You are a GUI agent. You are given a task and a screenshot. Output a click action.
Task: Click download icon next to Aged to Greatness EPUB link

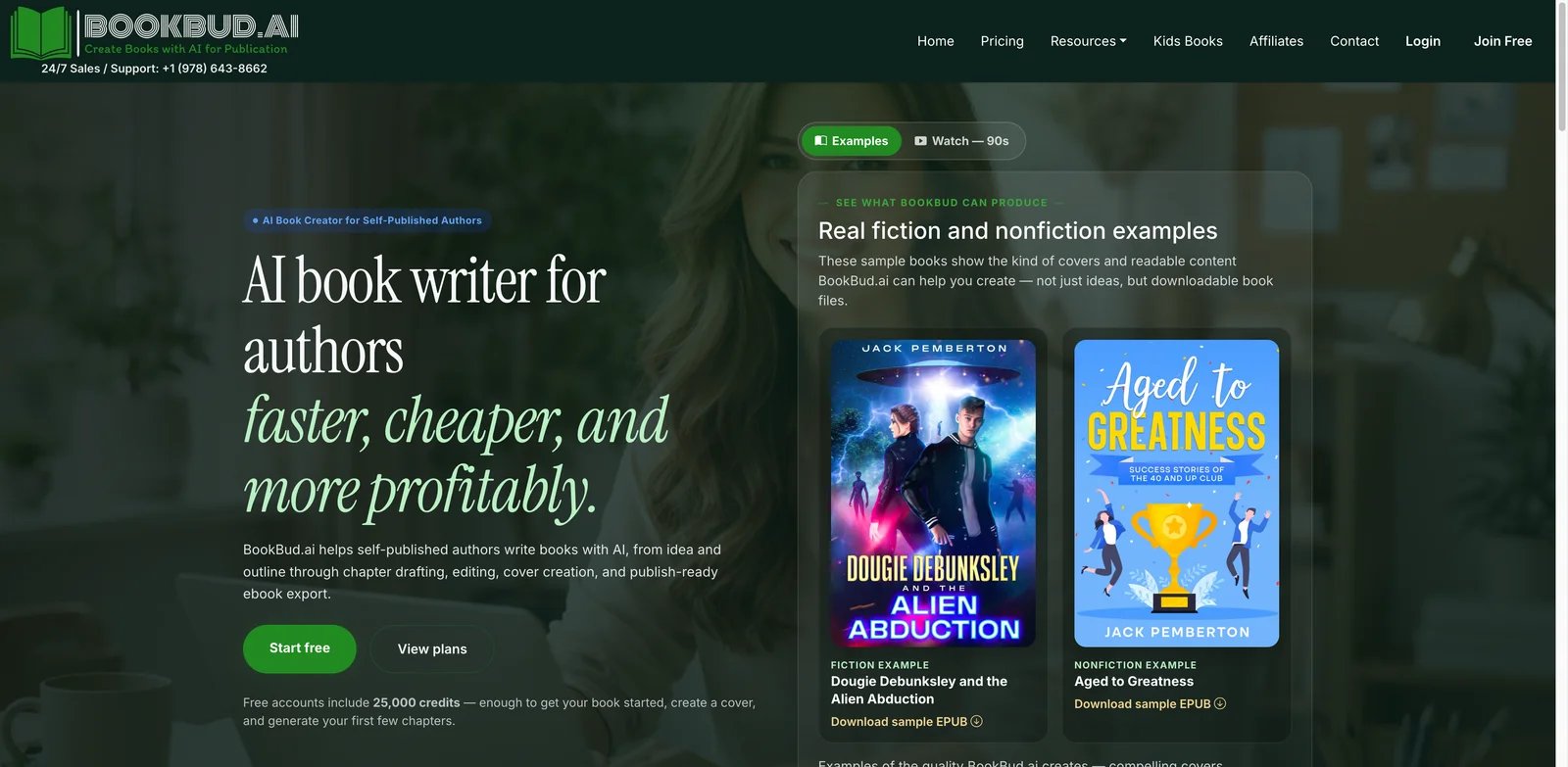point(1220,704)
